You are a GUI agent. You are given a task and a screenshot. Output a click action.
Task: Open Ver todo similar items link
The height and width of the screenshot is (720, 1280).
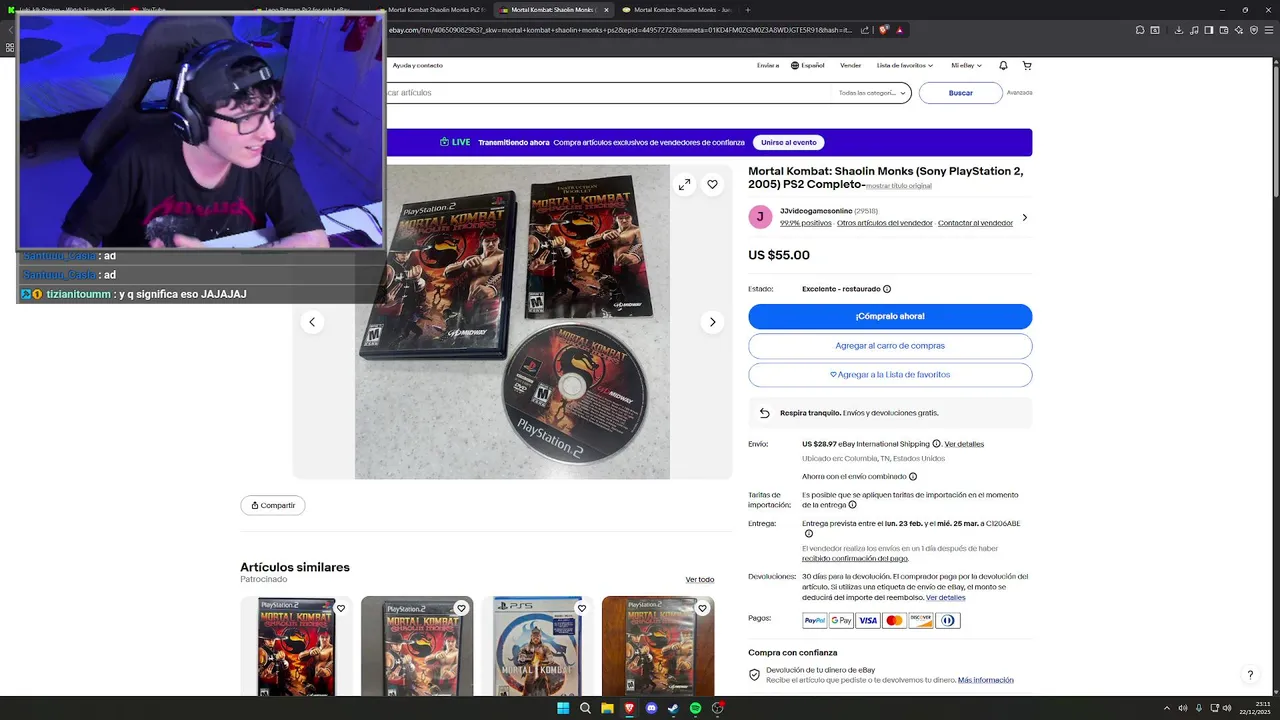click(x=700, y=580)
